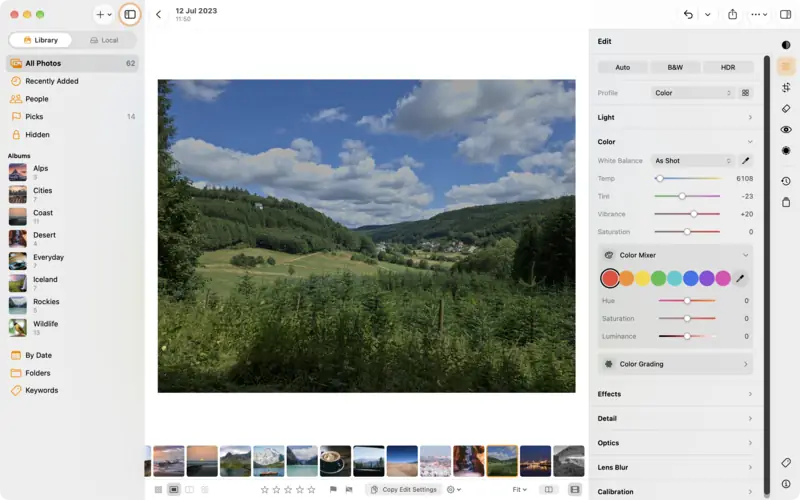Open the Fit zoom level dropdown
This screenshot has height=500, width=800.
click(519, 489)
